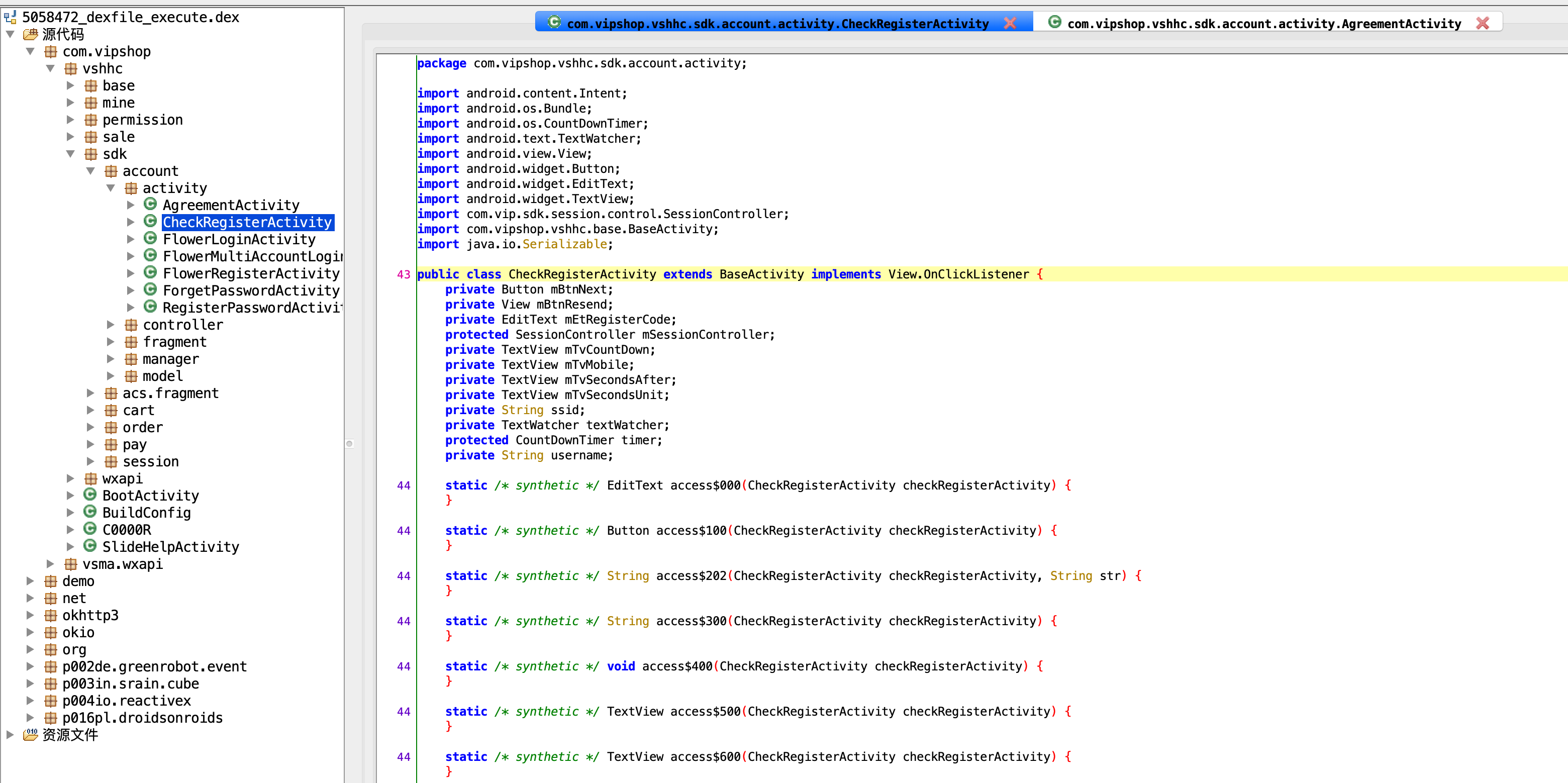Click the controller package icon
Image resolution: width=1568 pixels, height=783 pixels.
[x=131, y=325]
